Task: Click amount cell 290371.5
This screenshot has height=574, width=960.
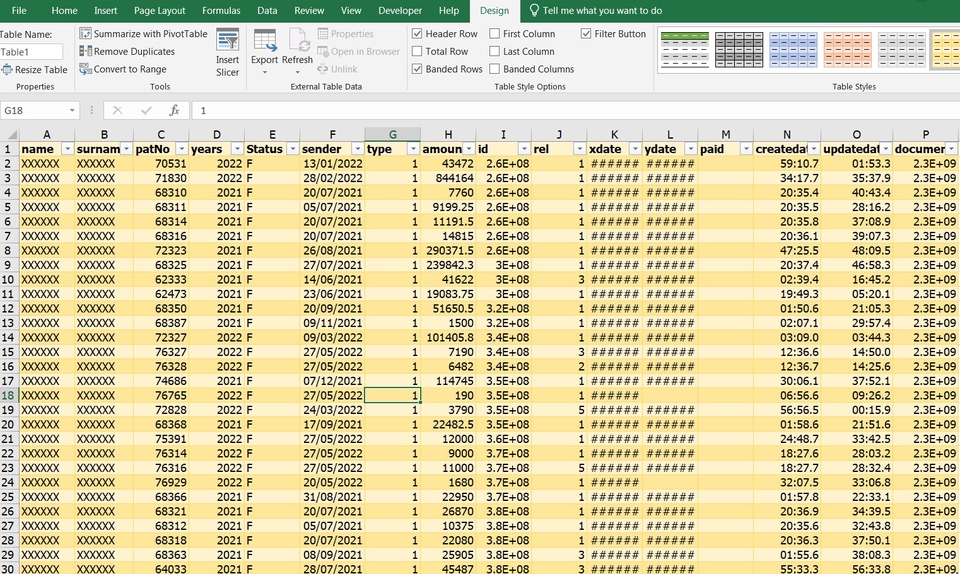Action: (x=448, y=250)
